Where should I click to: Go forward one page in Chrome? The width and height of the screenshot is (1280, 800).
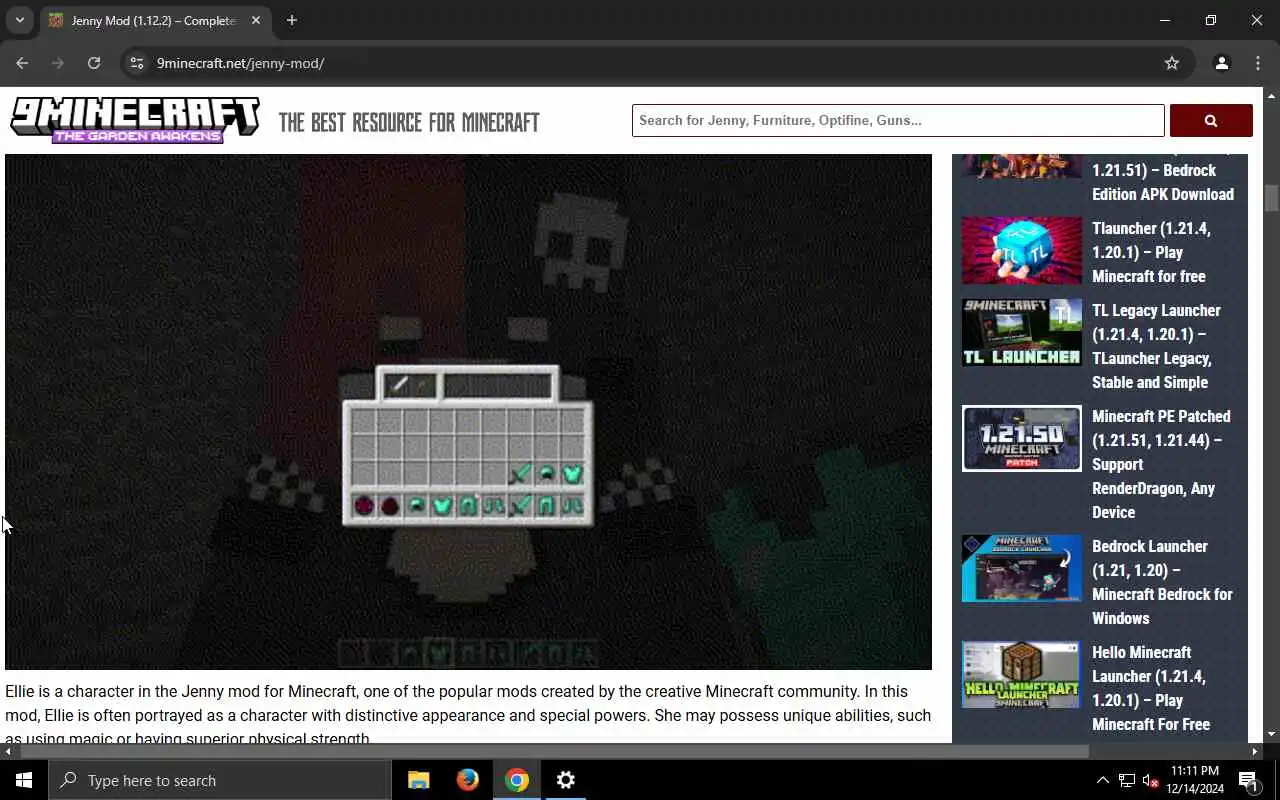[x=58, y=63]
